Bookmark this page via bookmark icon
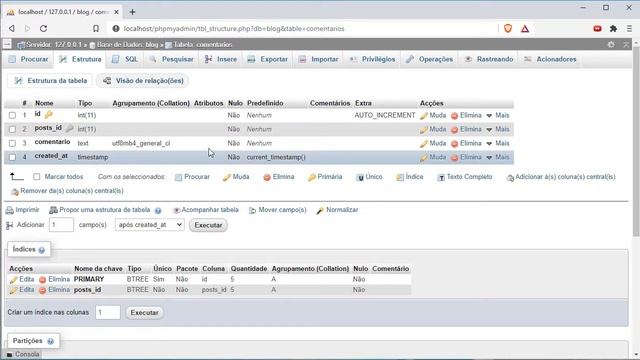 point(96,29)
